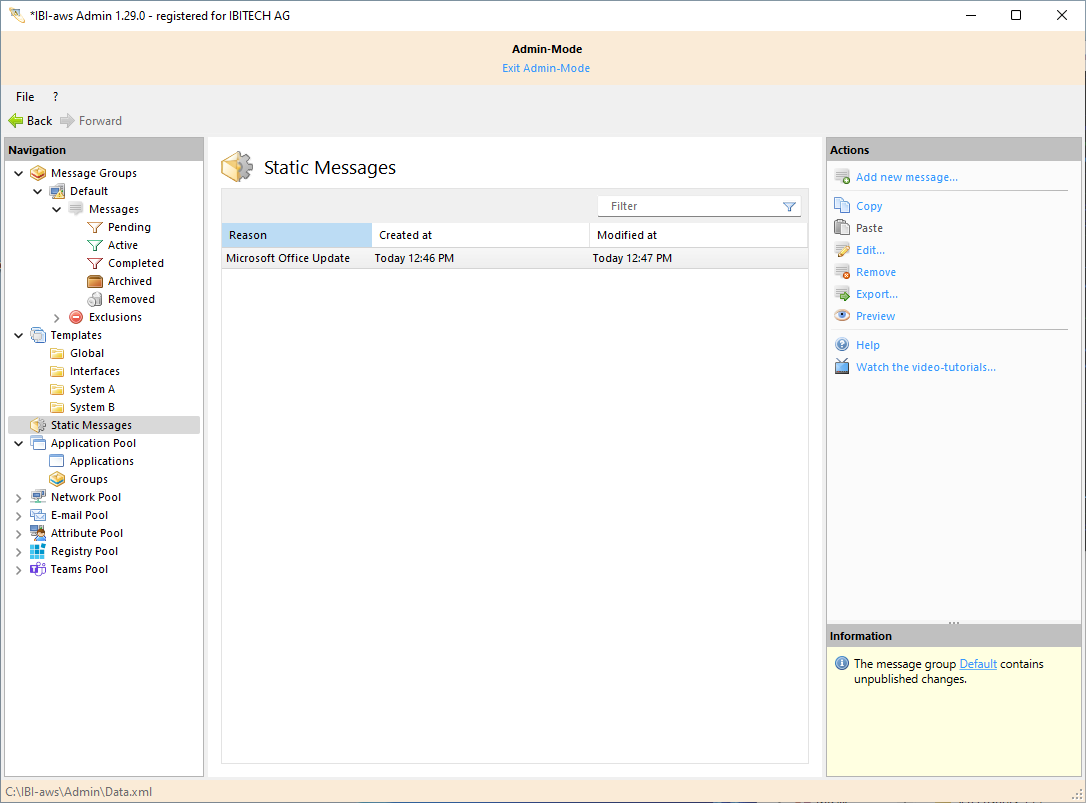Viewport: 1086px width, 803px height.
Task: Select the Microsoft Office Update row
Action: (x=288, y=258)
